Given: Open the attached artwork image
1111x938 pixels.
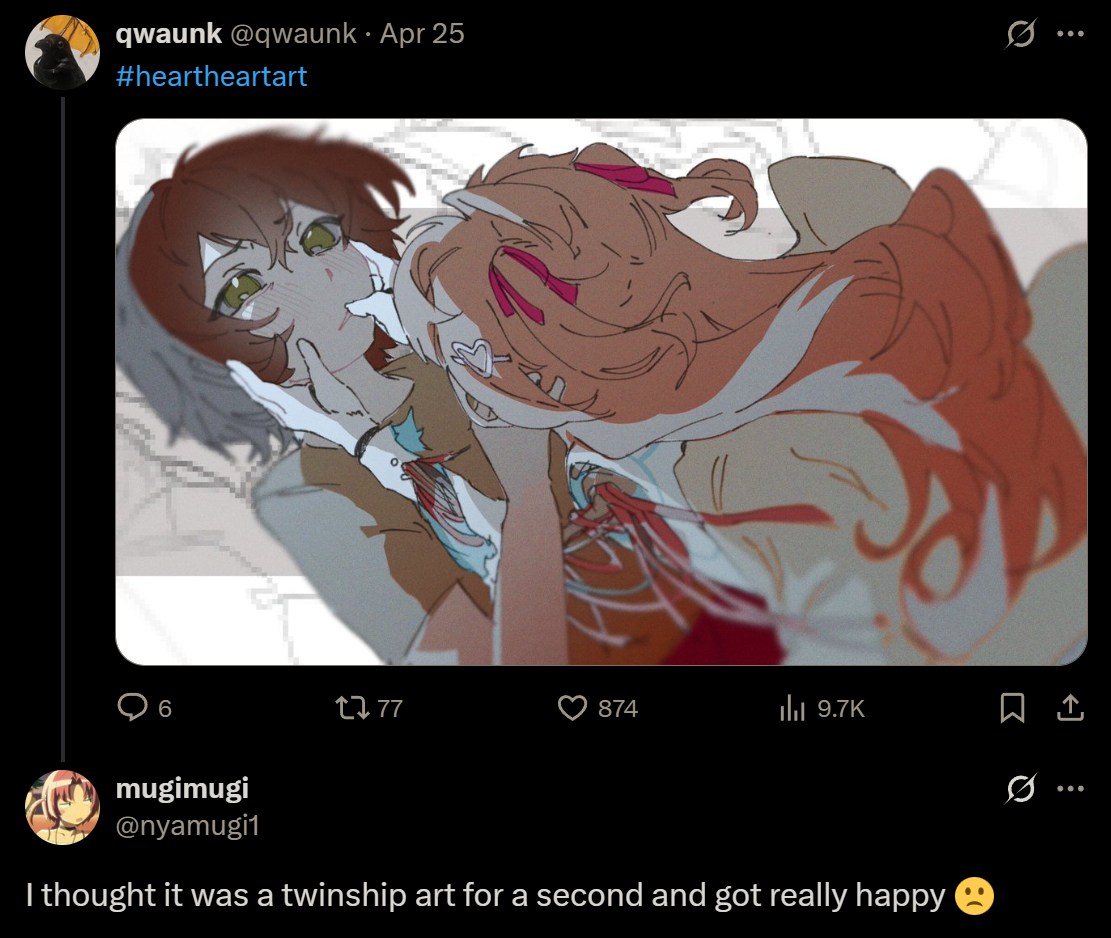Looking at the screenshot, I should click(601, 392).
